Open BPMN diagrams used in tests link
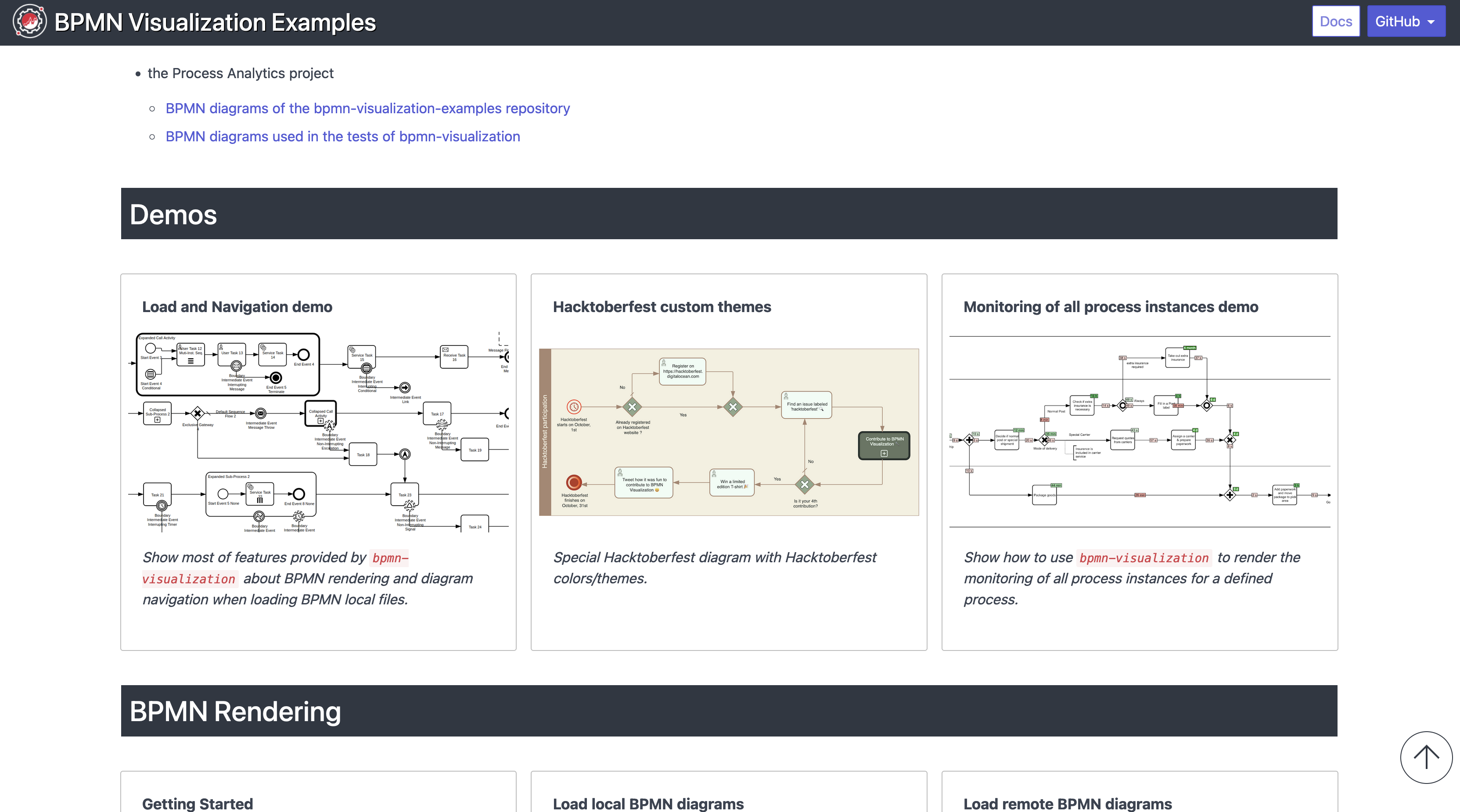 point(342,137)
